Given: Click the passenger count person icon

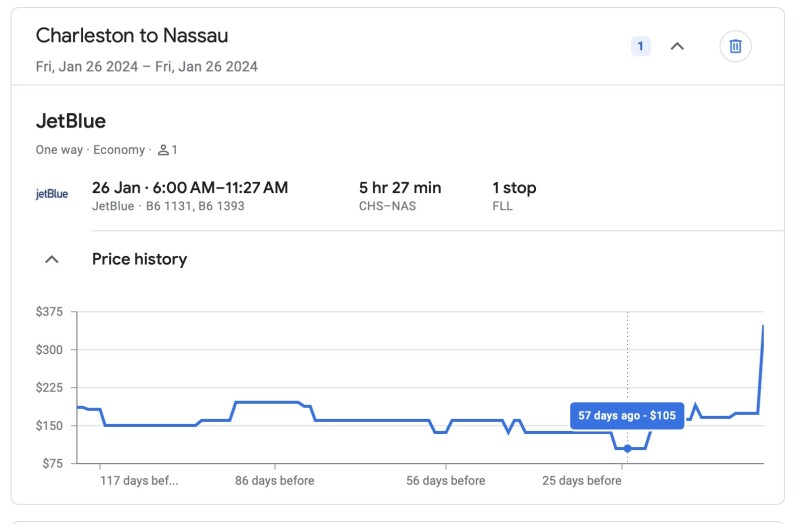Looking at the screenshot, I should pyautogui.click(x=163, y=150).
